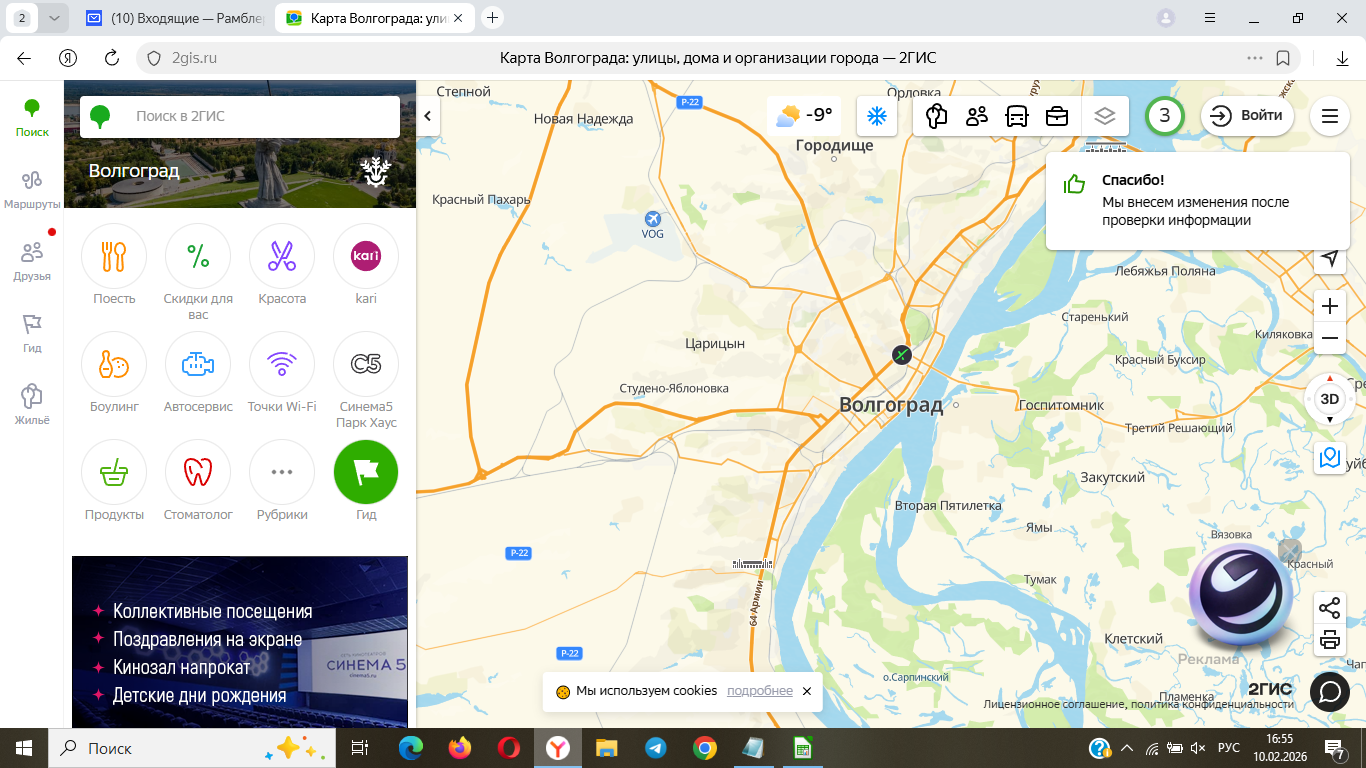The image size is (1366, 768).
Task: Open the round 3 notifications counter badge
Action: click(x=1165, y=116)
